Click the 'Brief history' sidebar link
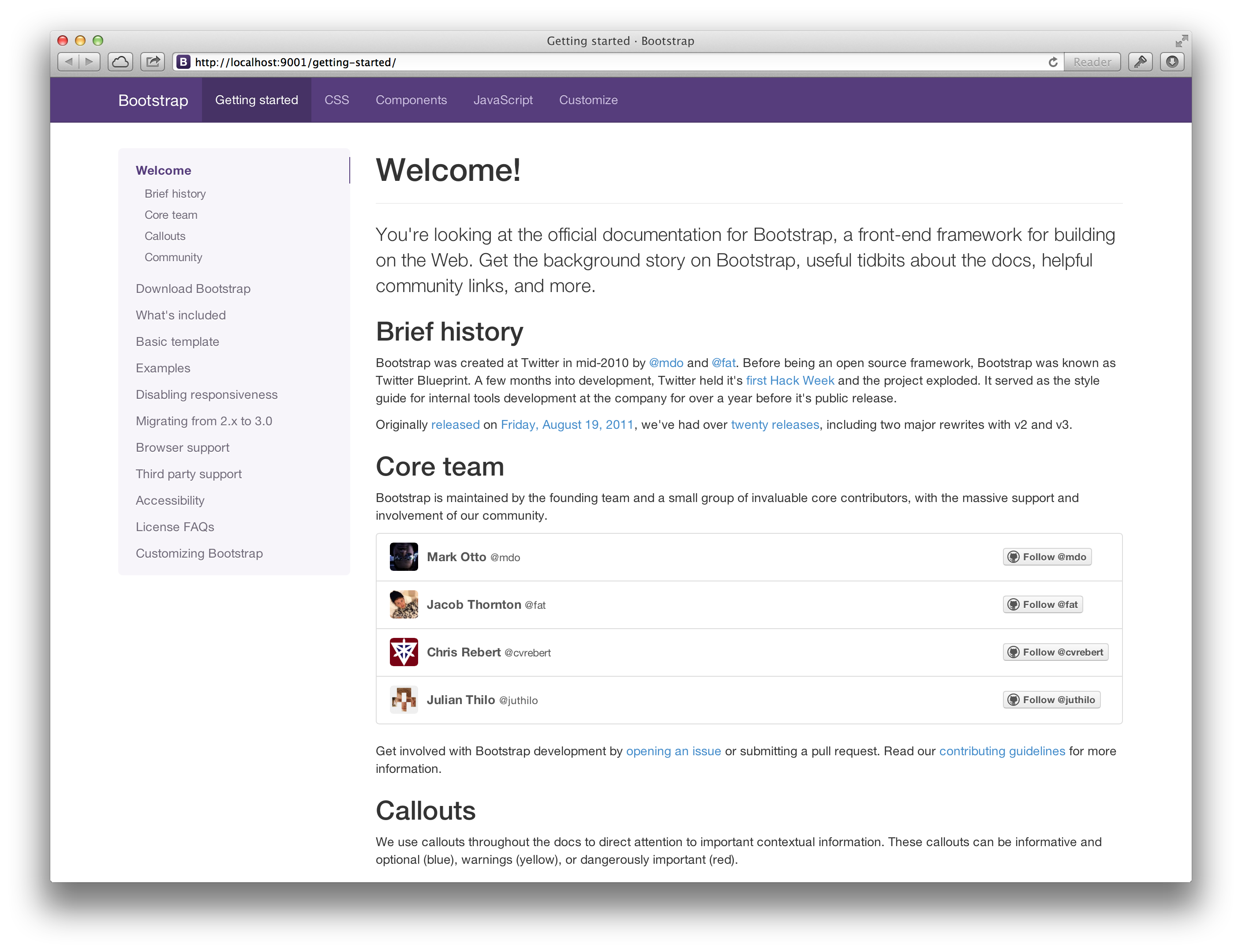 coord(175,193)
